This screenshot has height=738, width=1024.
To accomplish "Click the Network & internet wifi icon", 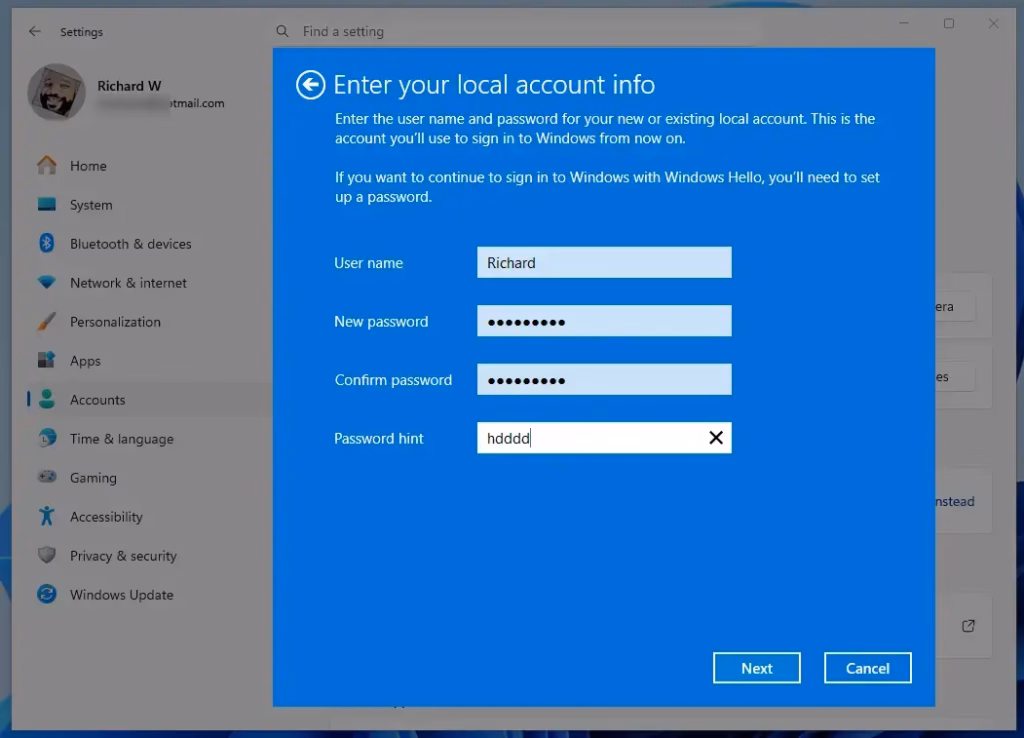I will [x=46, y=283].
